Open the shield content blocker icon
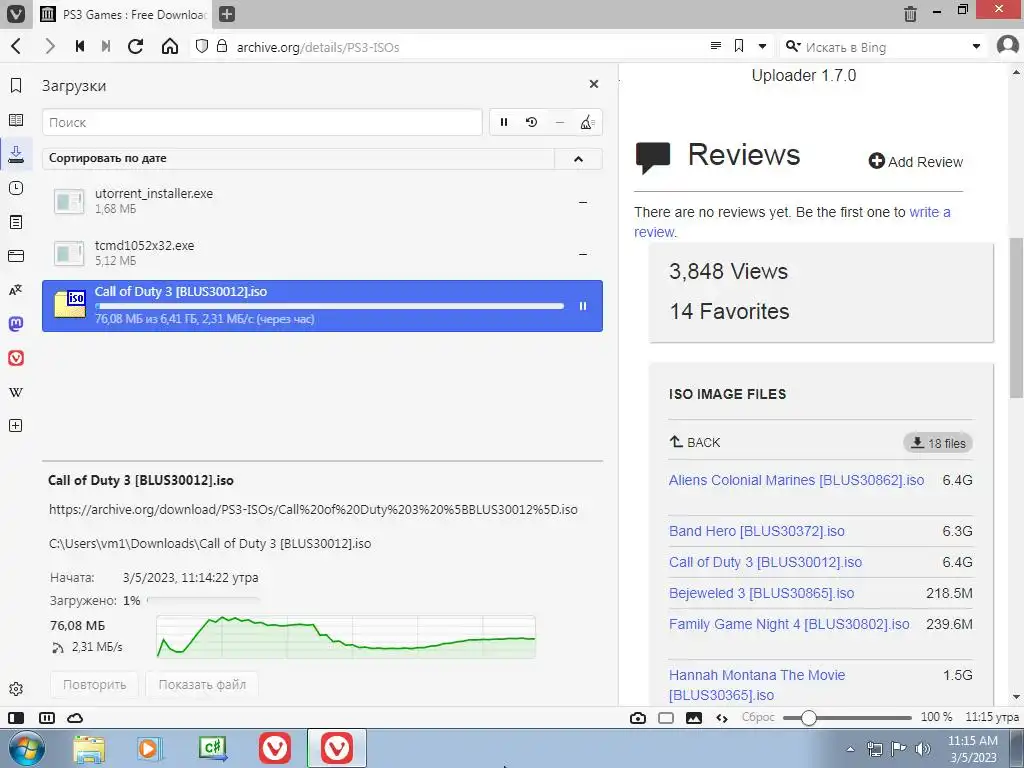Screen dimensions: 1024x768 pyautogui.click(x=202, y=46)
